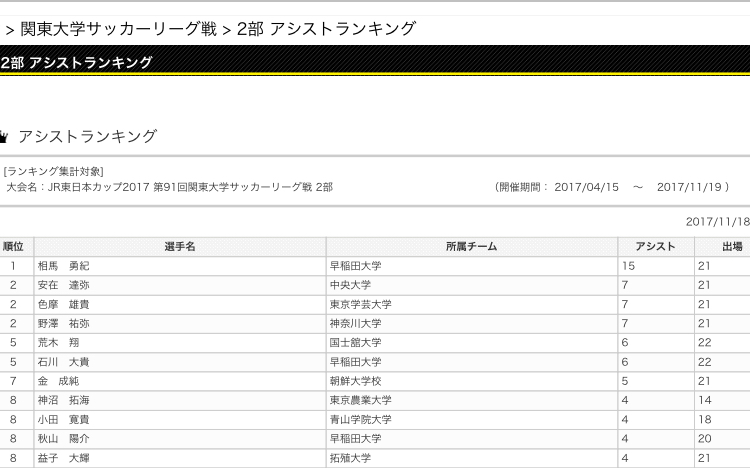Select player name 野澤 祐弥
The height and width of the screenshot is (468, 750).
click(x=64, y=323)
